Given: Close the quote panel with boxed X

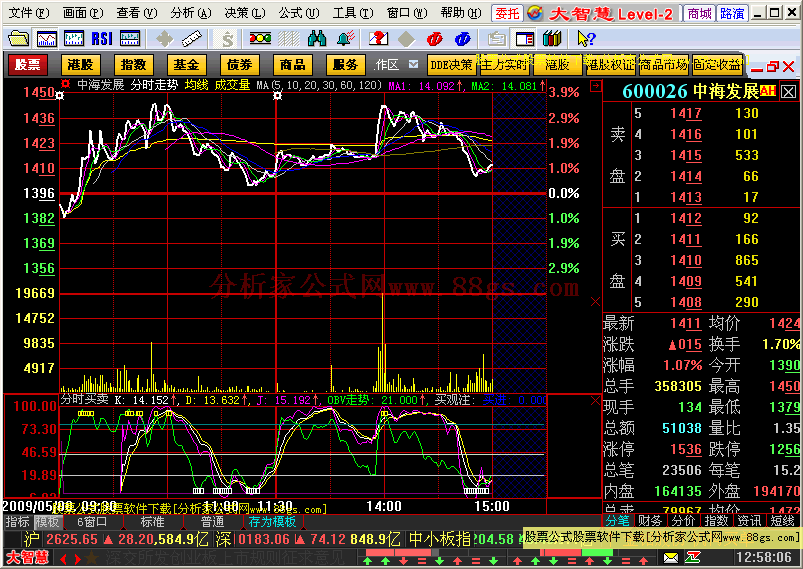Looking at the screenshot, I should [x=789, y=92].
